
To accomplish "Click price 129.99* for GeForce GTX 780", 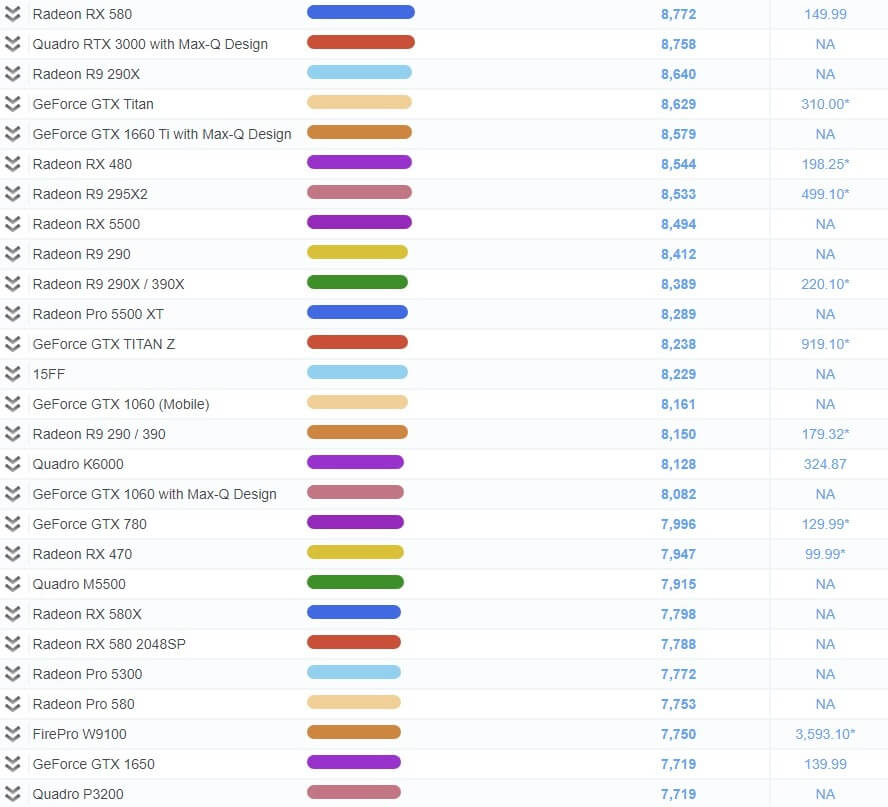I will click(x=825, y=524).
